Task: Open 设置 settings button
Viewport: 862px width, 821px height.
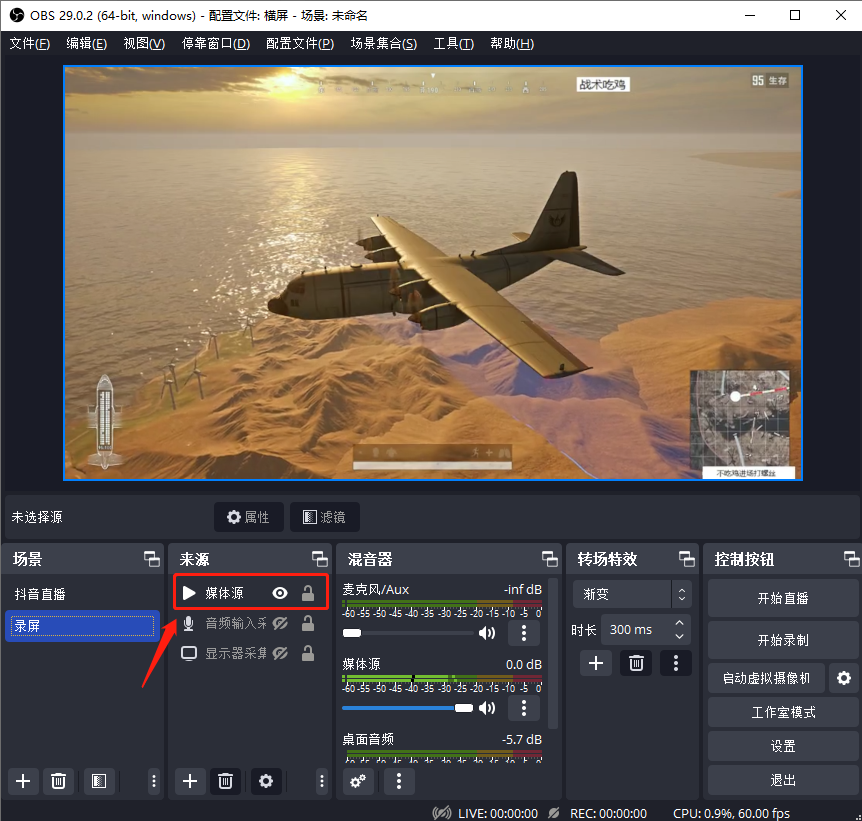Action: [x=783, y=746]
